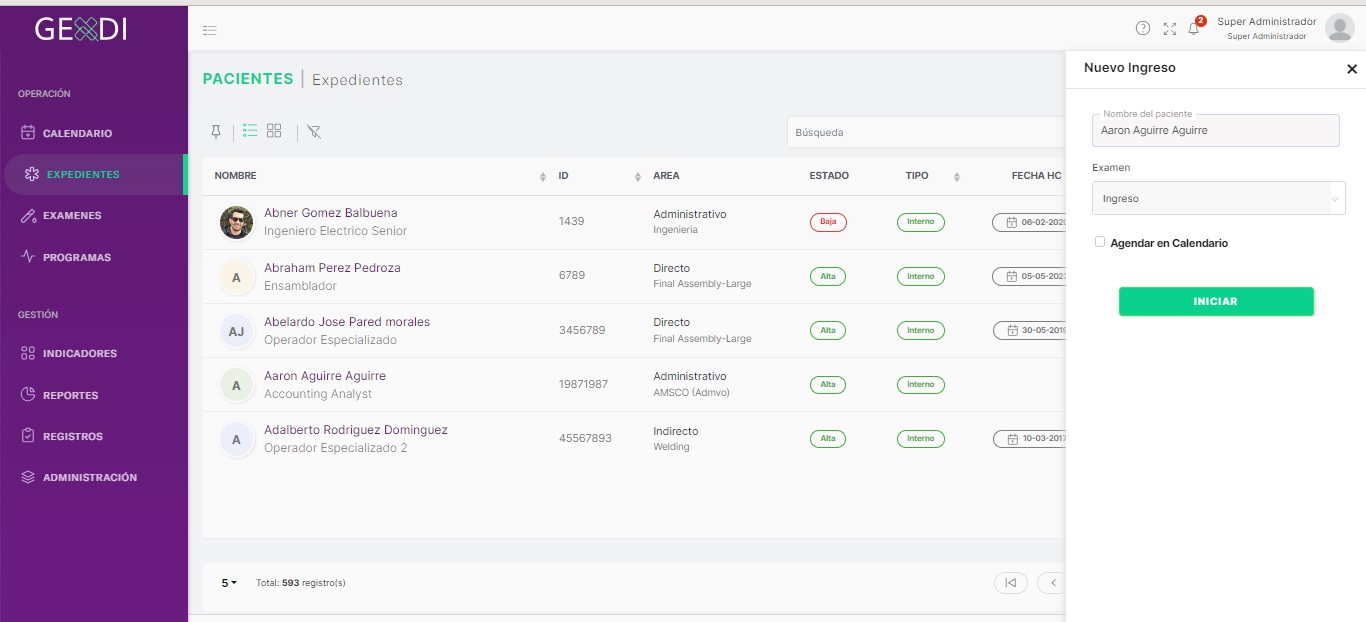Open the notifications bell
This screenshot has height=622, width=1366.
(1193, 29)
